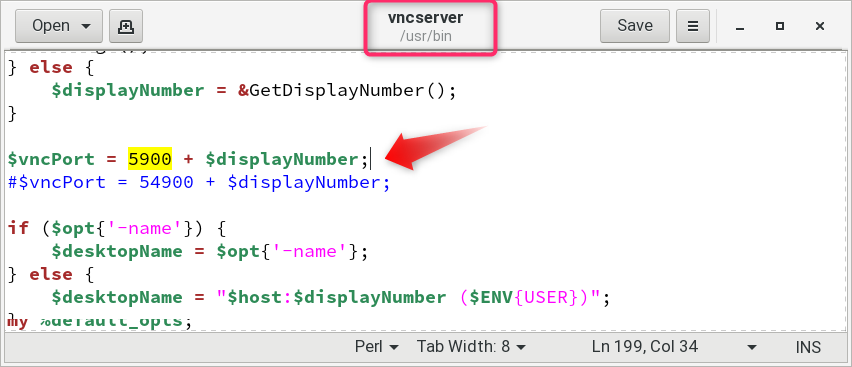
Task: Expand the Open recent files dropdown arrow
Action: point(86,26)
